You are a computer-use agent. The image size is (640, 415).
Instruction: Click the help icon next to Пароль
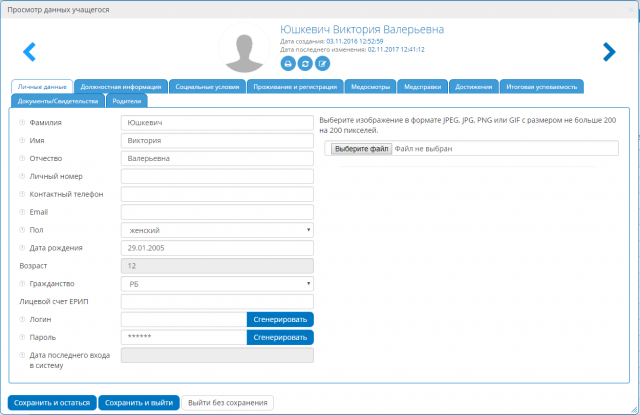[22, 337]
